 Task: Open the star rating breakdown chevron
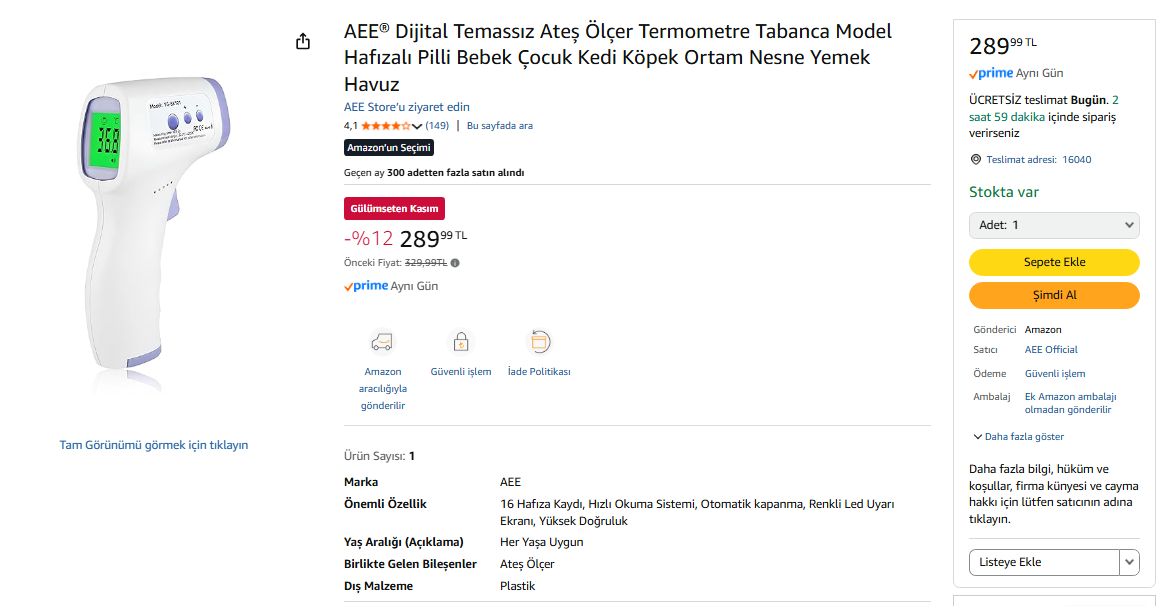(417, 127)
